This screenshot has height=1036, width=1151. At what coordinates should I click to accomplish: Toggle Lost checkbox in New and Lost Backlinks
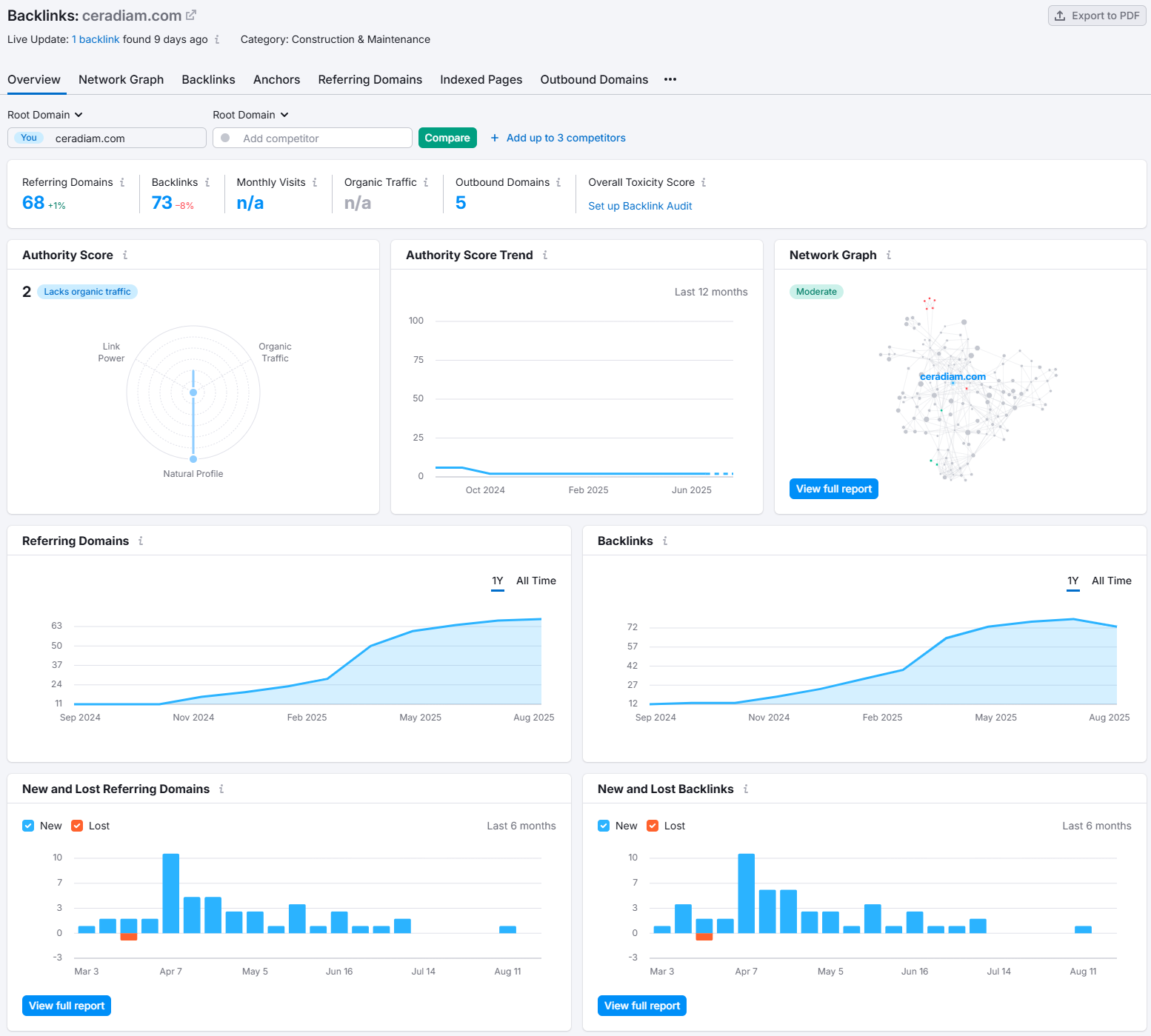click(x=653, y=826)
